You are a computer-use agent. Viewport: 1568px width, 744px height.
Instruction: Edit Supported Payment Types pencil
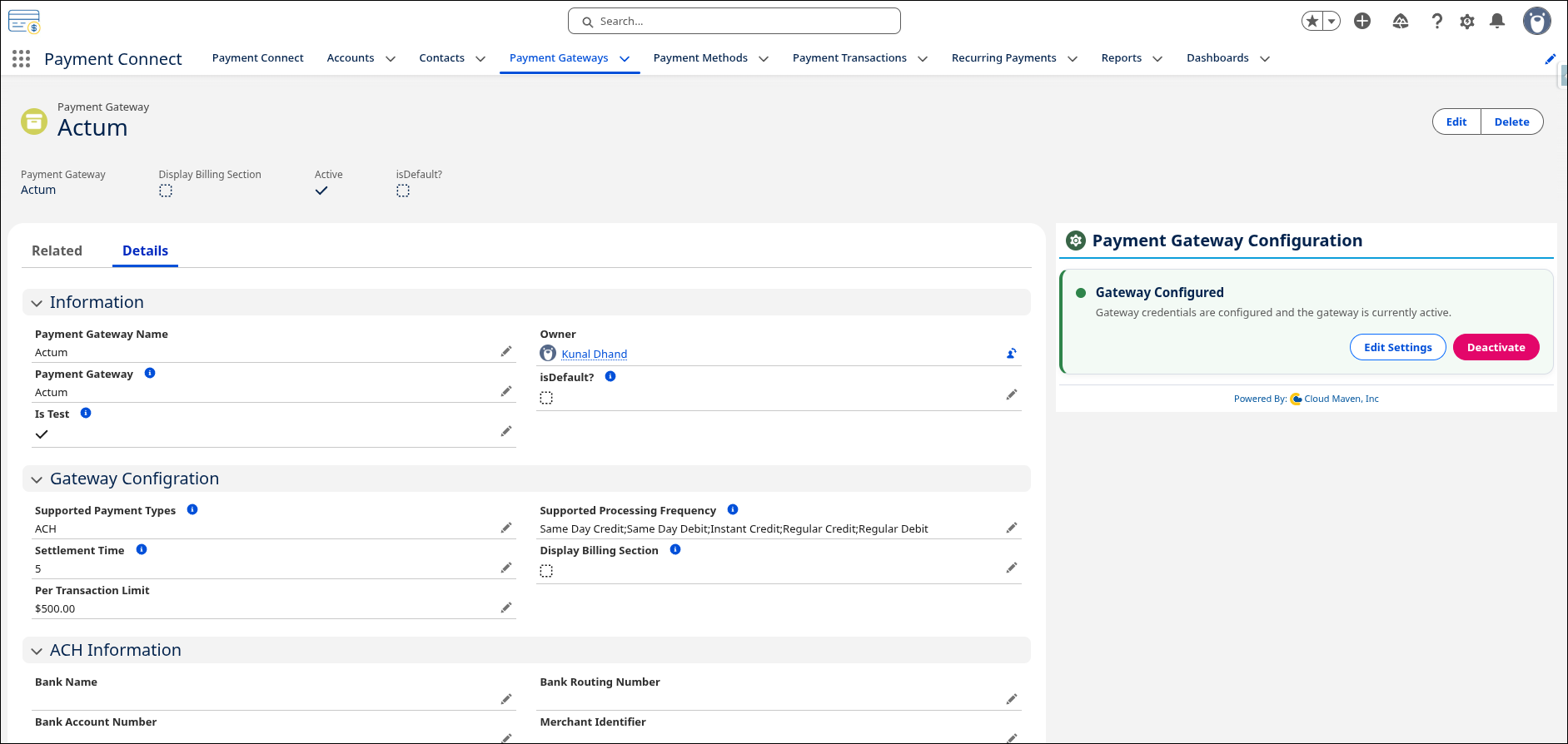(506, 528)
